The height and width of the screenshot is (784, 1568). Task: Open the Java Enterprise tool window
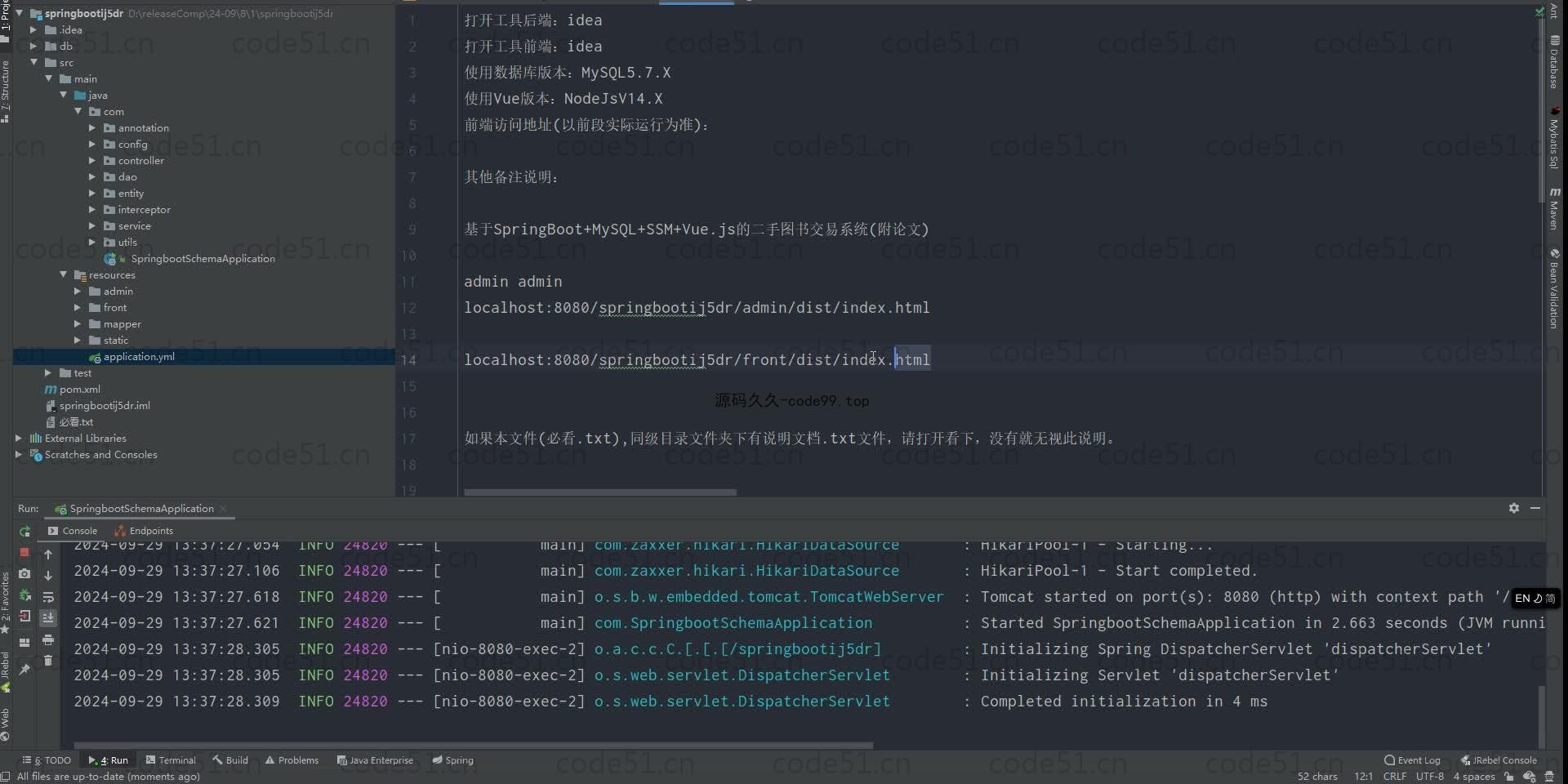click(375, 760)
